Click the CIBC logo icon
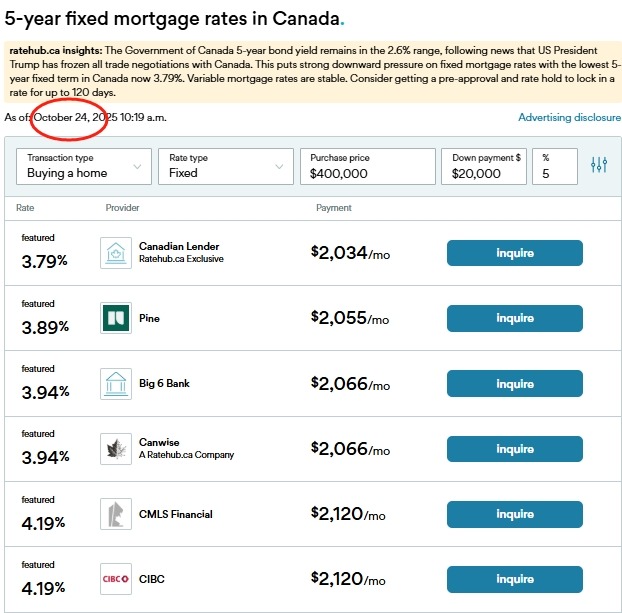The height and width of the screenshot is (613, 622). [116, 580]
